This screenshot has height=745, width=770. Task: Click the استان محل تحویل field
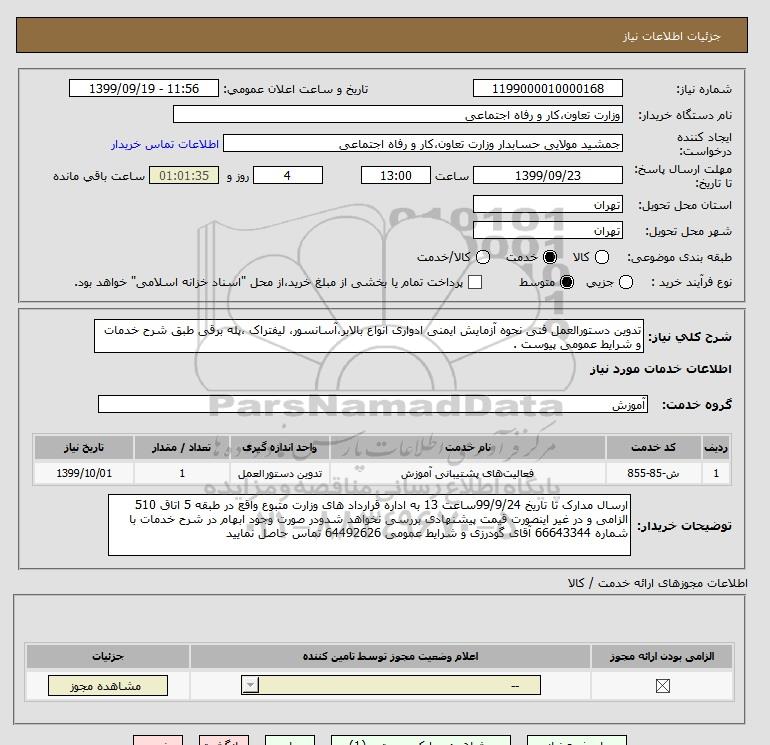pyautogui.click(x=548, y=204)
